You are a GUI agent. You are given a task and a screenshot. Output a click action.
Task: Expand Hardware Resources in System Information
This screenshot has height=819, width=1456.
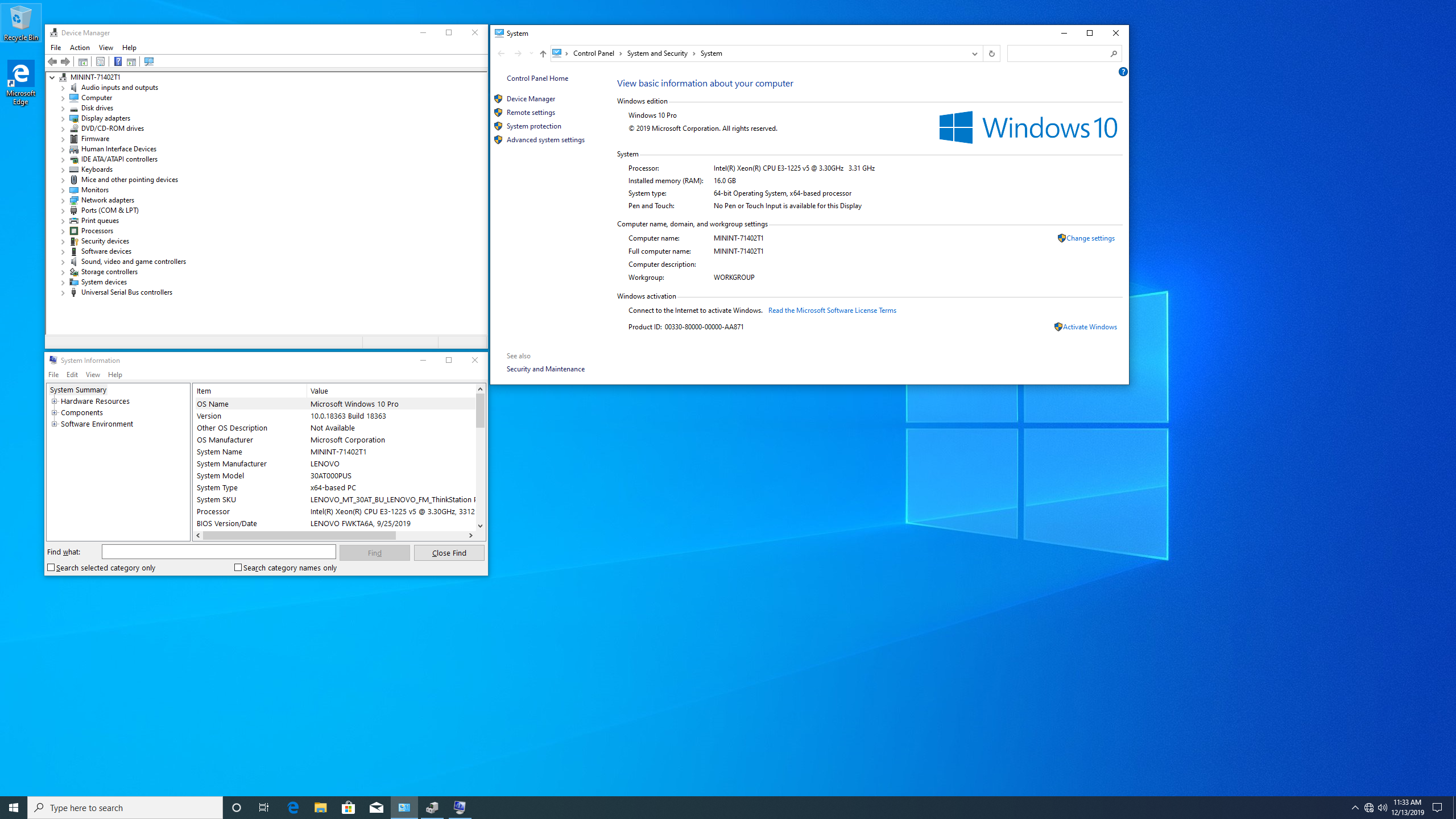55,401
